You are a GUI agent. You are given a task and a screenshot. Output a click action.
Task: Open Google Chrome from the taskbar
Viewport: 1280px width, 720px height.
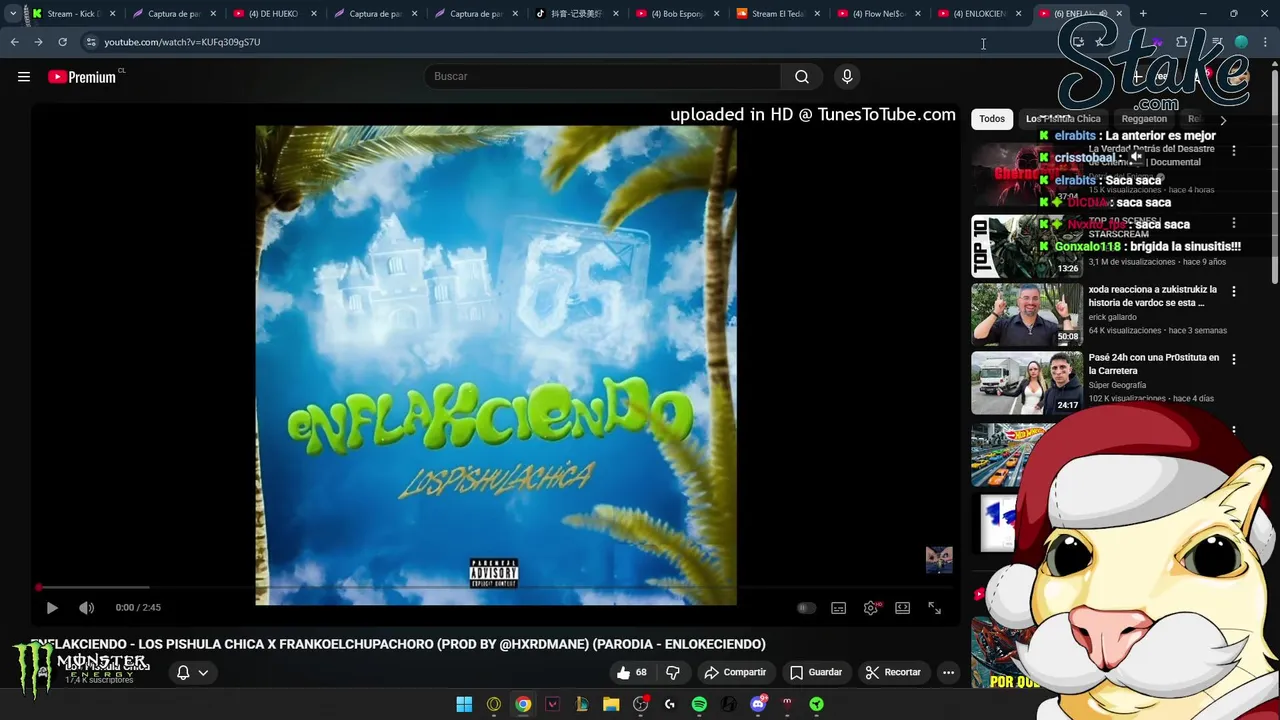523,704
